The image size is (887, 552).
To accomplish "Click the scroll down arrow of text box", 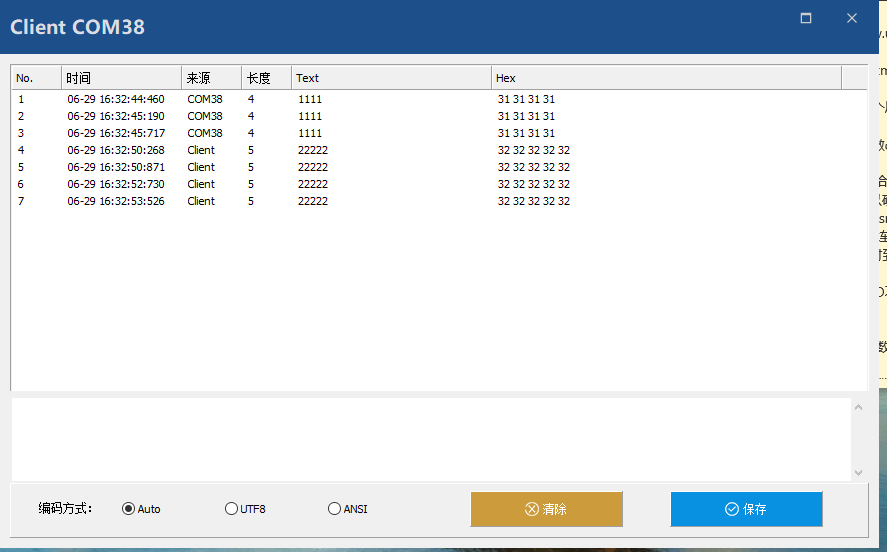I will (858, 473).
